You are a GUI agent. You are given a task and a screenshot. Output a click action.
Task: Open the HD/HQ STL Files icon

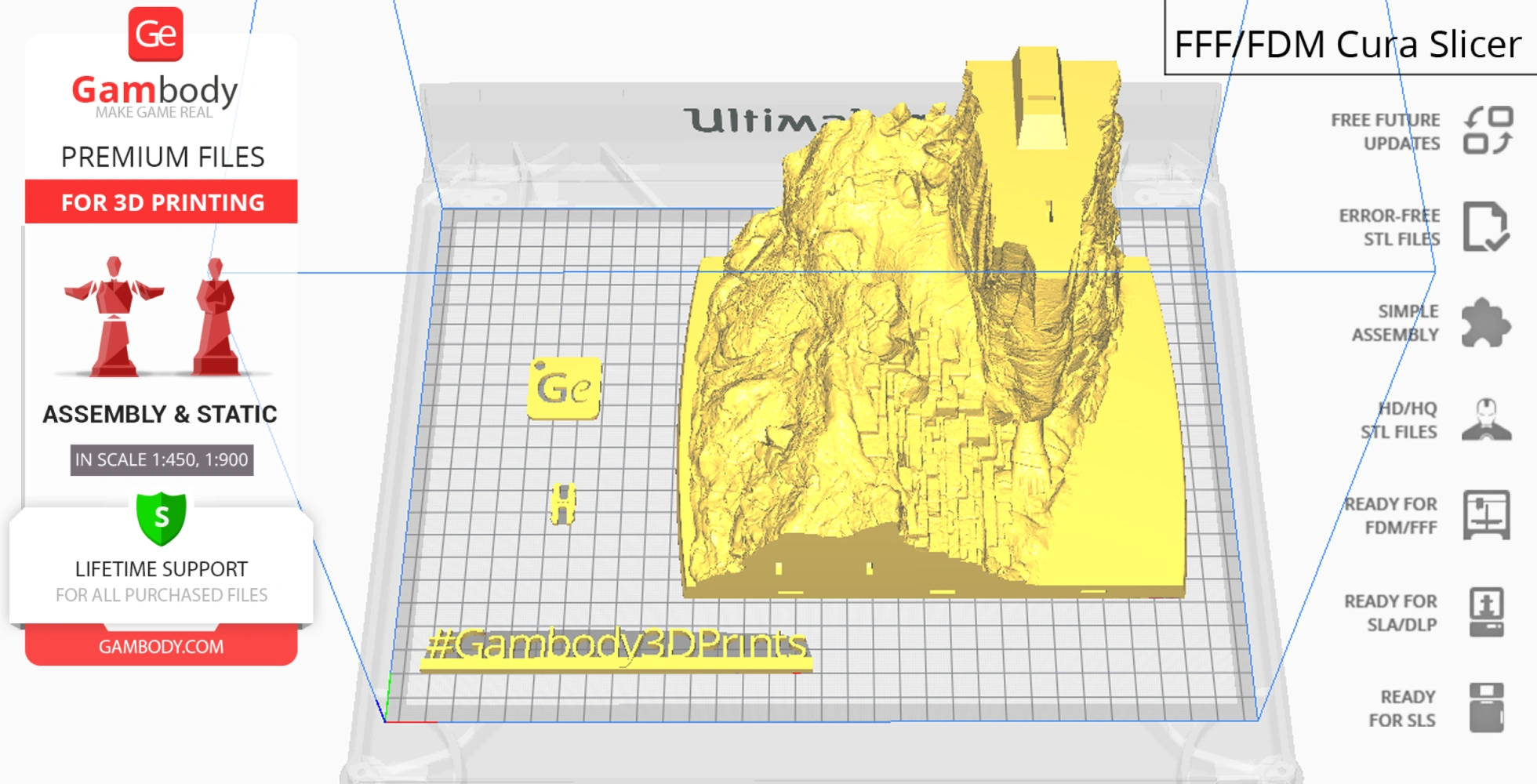tap(1486, 419)
